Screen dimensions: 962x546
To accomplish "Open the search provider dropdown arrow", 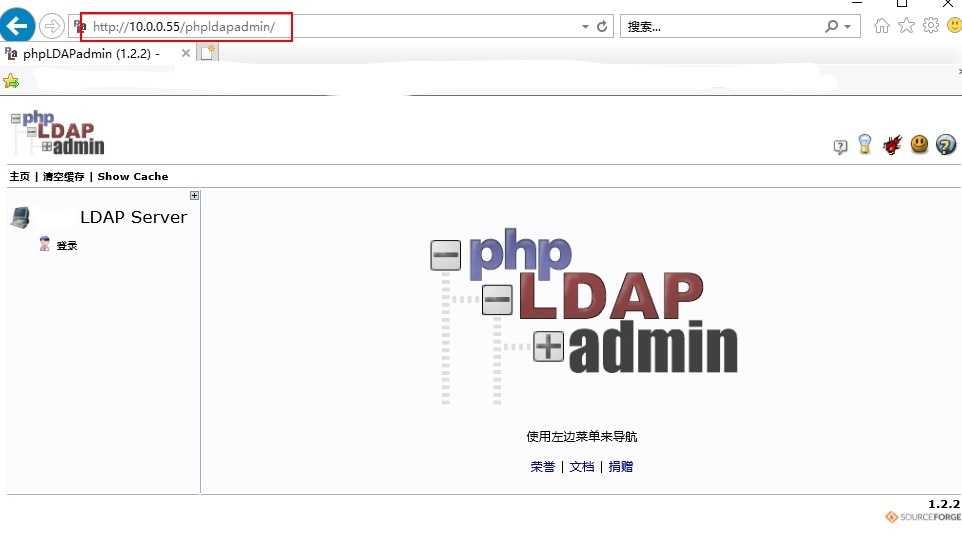I will [x=848, y=27].
